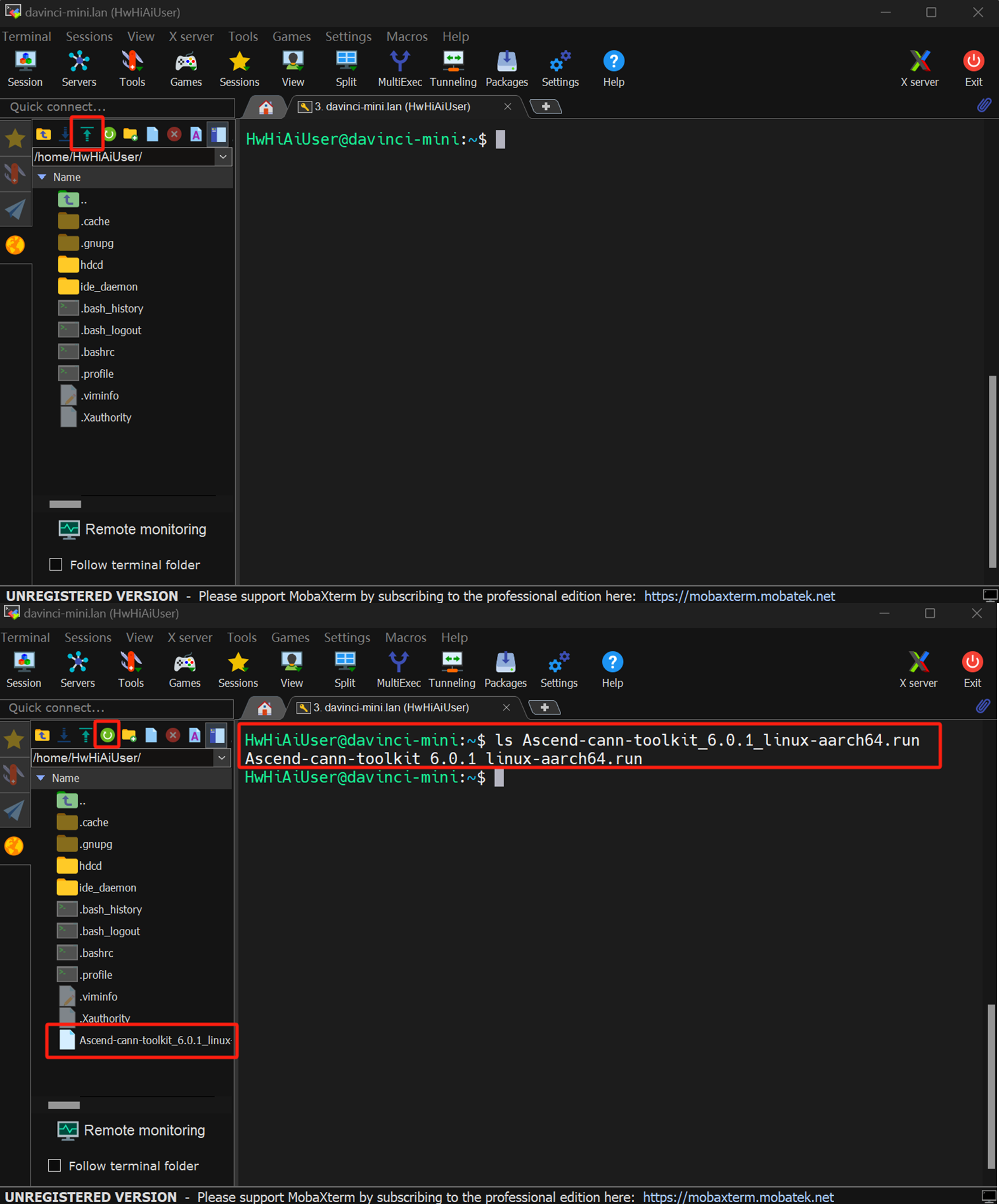Viewport: 999px width, 1204px height.
Task: Open Servers from the upper window toolbar
Action: tap(79, 68)
